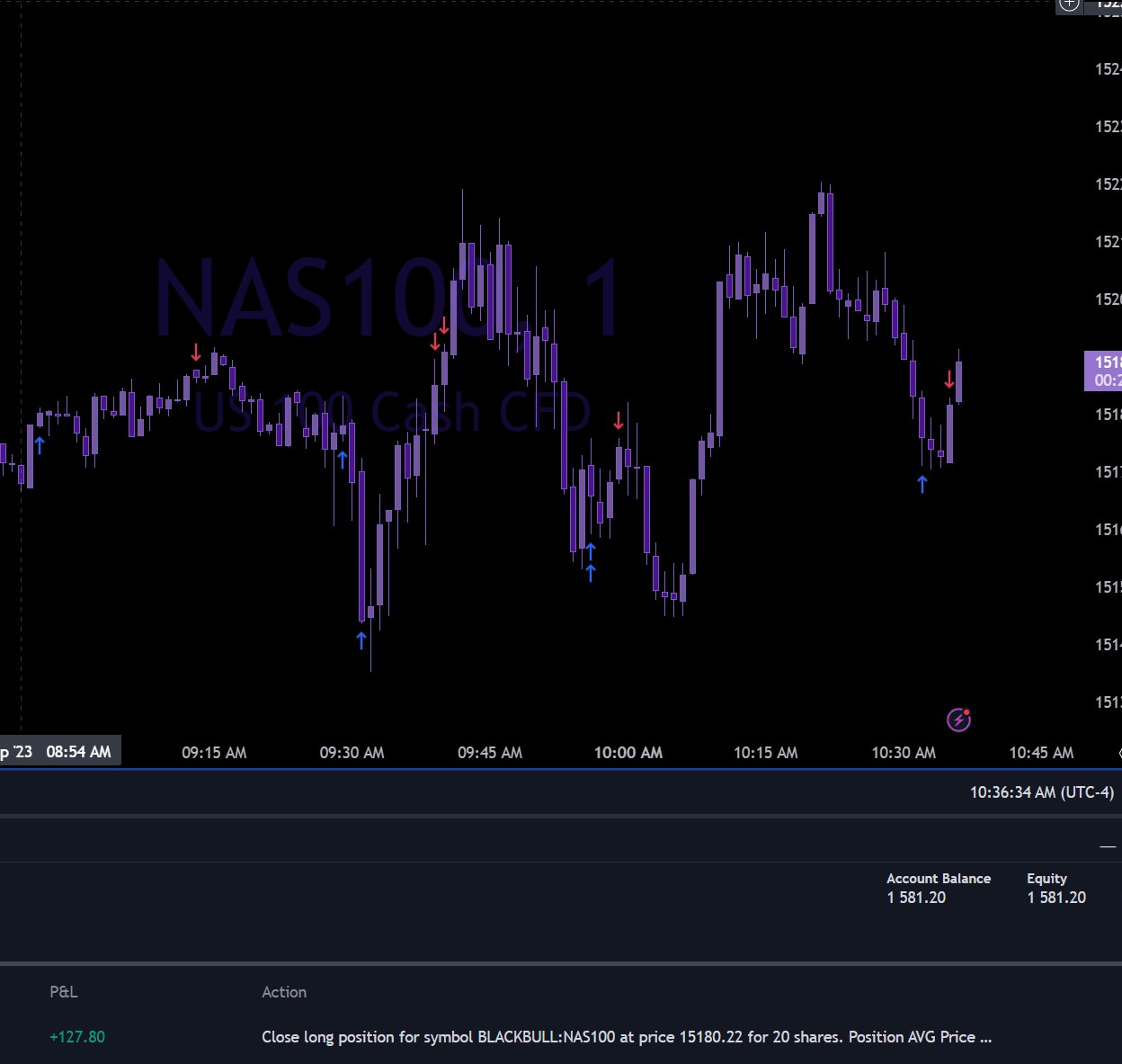
Task: Select the +127.80 profit value
Action: coord(77,1037)
